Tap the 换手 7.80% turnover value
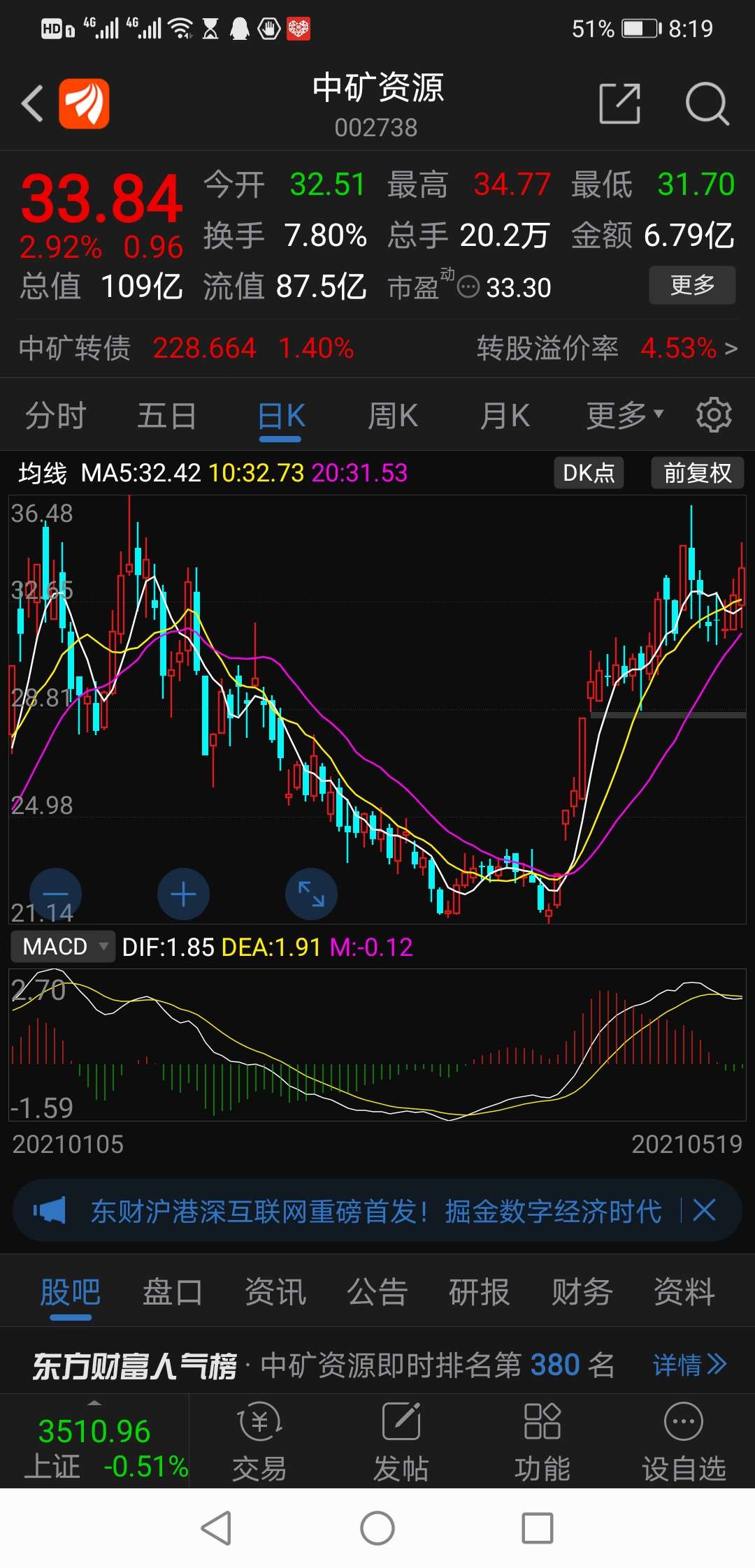 pos(285,235)
